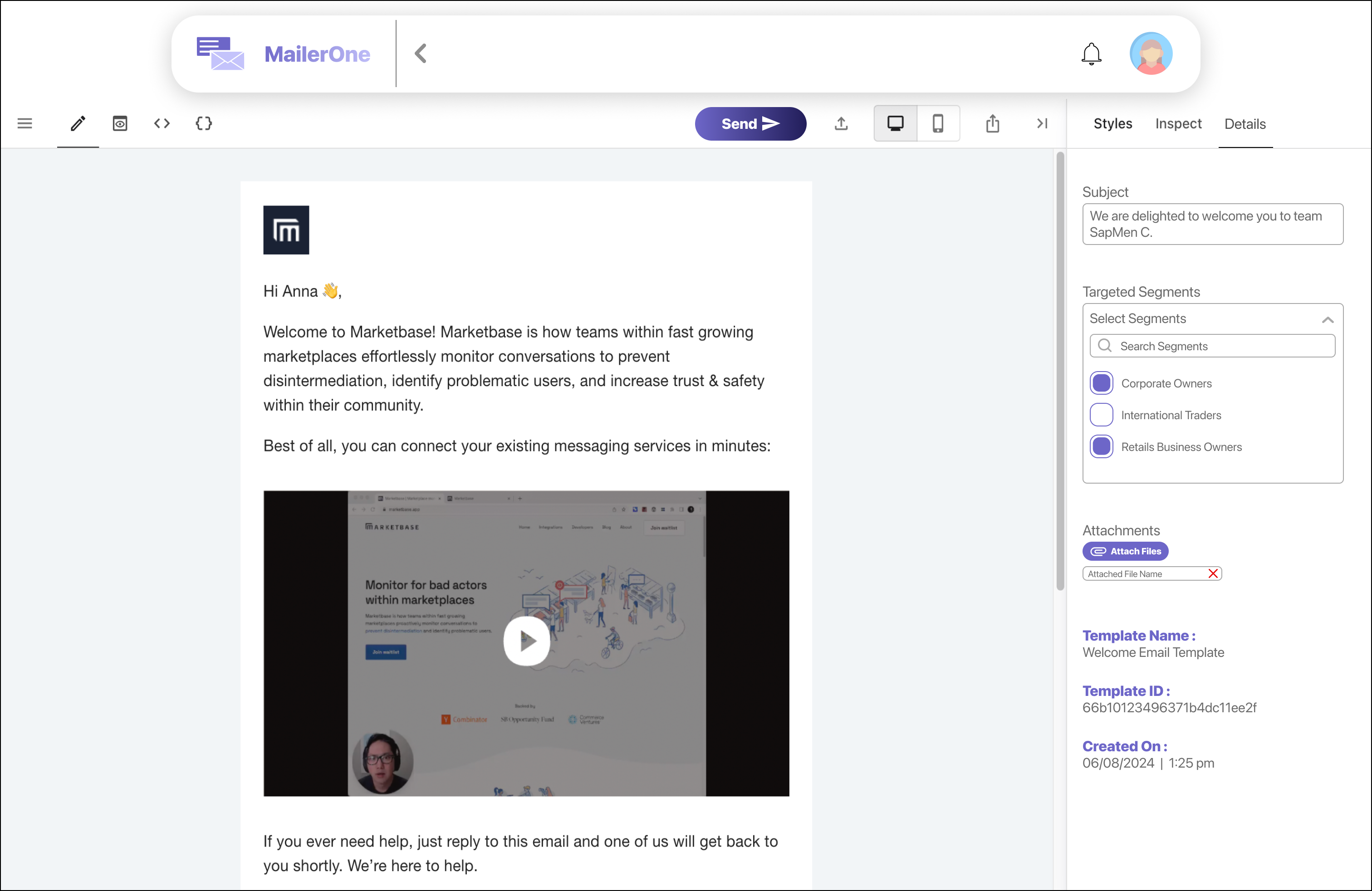Uncheck the Corporate Owners segment

pos(1102,383)
